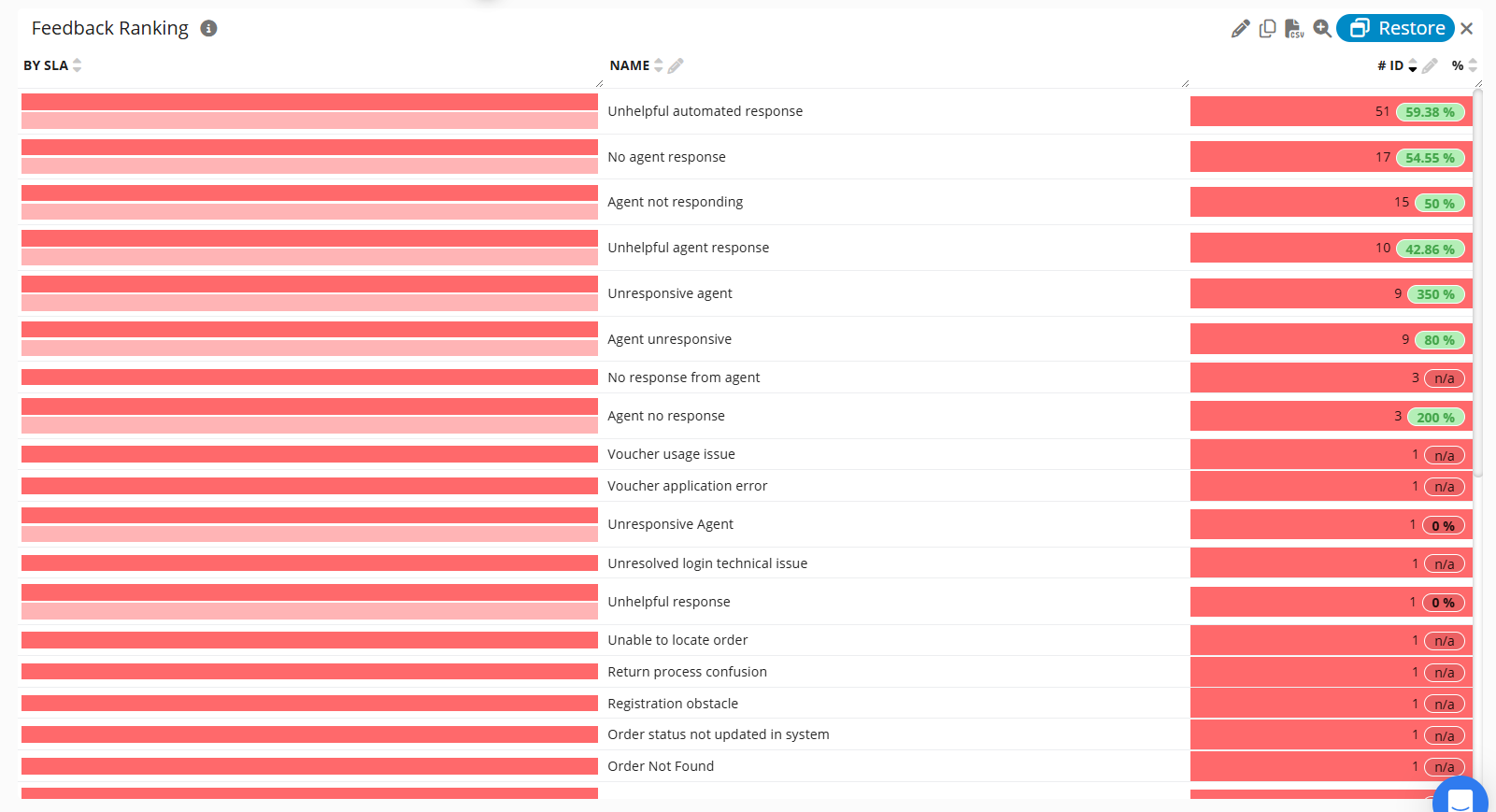The width and height of the screenshot is (1496, 812).
Task: Select the 'Voucher usage issue' row name
Action: pyautogui.click(x=671, y=454)
